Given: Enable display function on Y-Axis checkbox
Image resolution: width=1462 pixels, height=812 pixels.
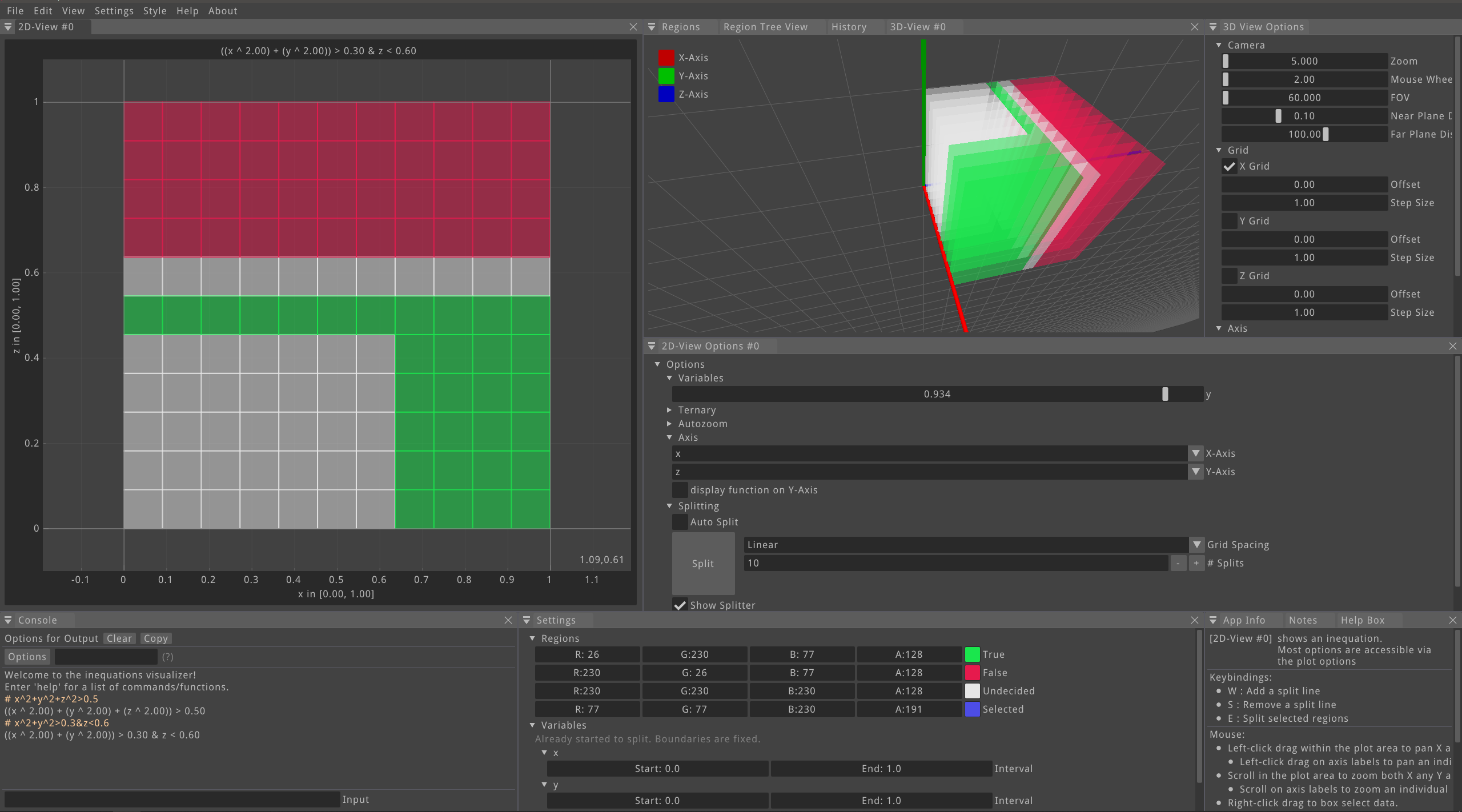Looking at the screenshot, I should tap(680, 490).
